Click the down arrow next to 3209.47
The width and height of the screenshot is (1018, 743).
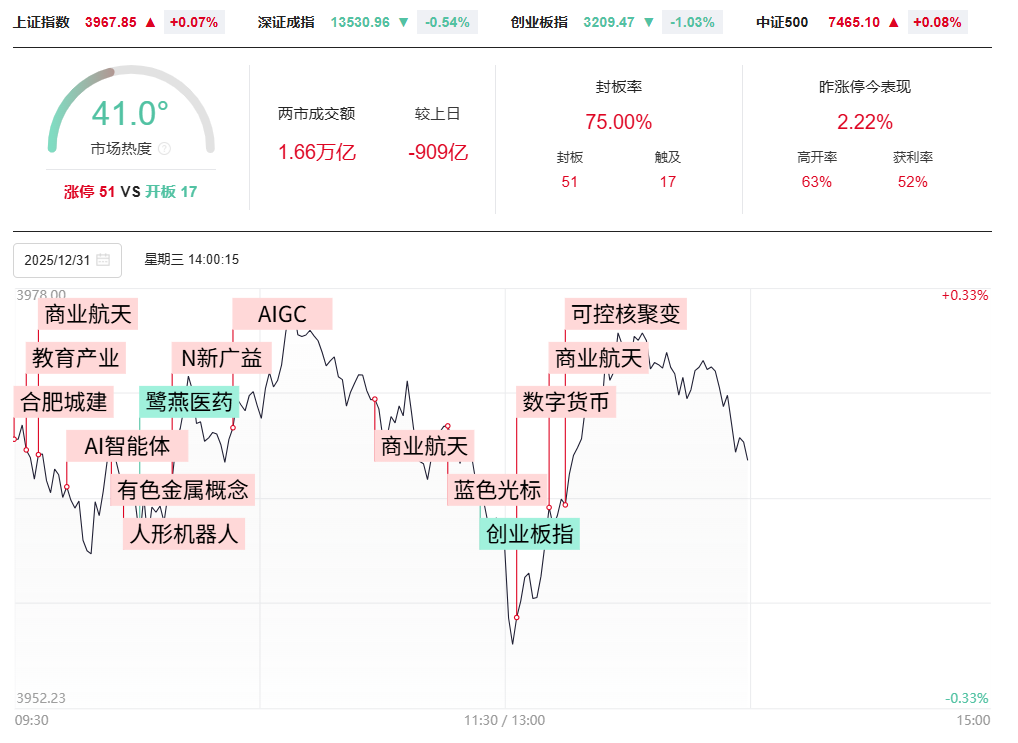(x=650, y=22)
